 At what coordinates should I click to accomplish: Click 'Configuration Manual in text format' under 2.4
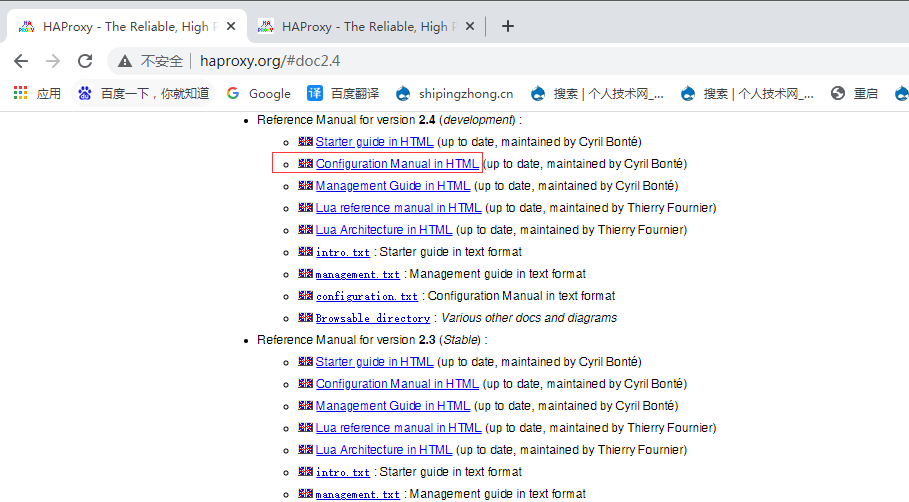[521, 296]
